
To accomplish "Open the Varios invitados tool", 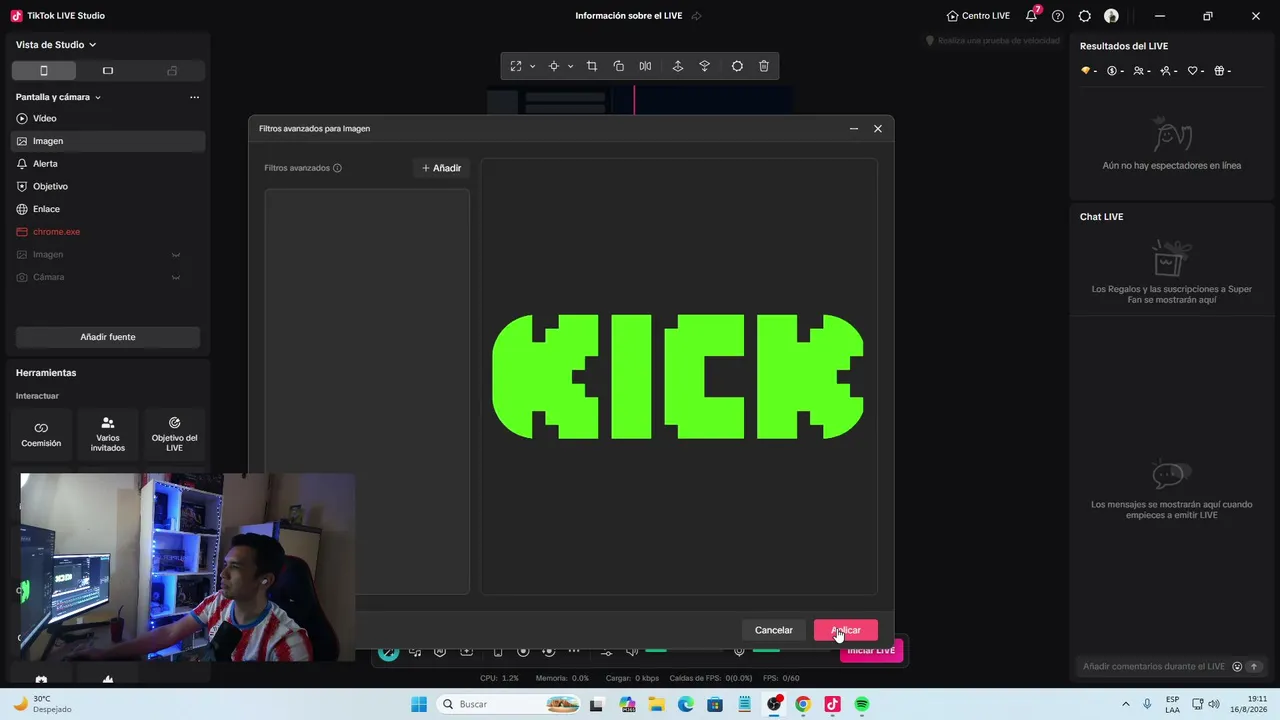I will click(x=108, y=435).
